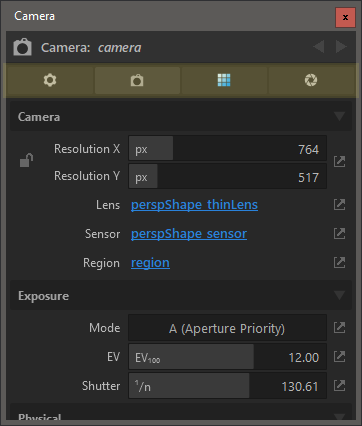Click the pop-out icon next to Lens
Viewport: 362px width, 426px height.
[x=339, y=204]
